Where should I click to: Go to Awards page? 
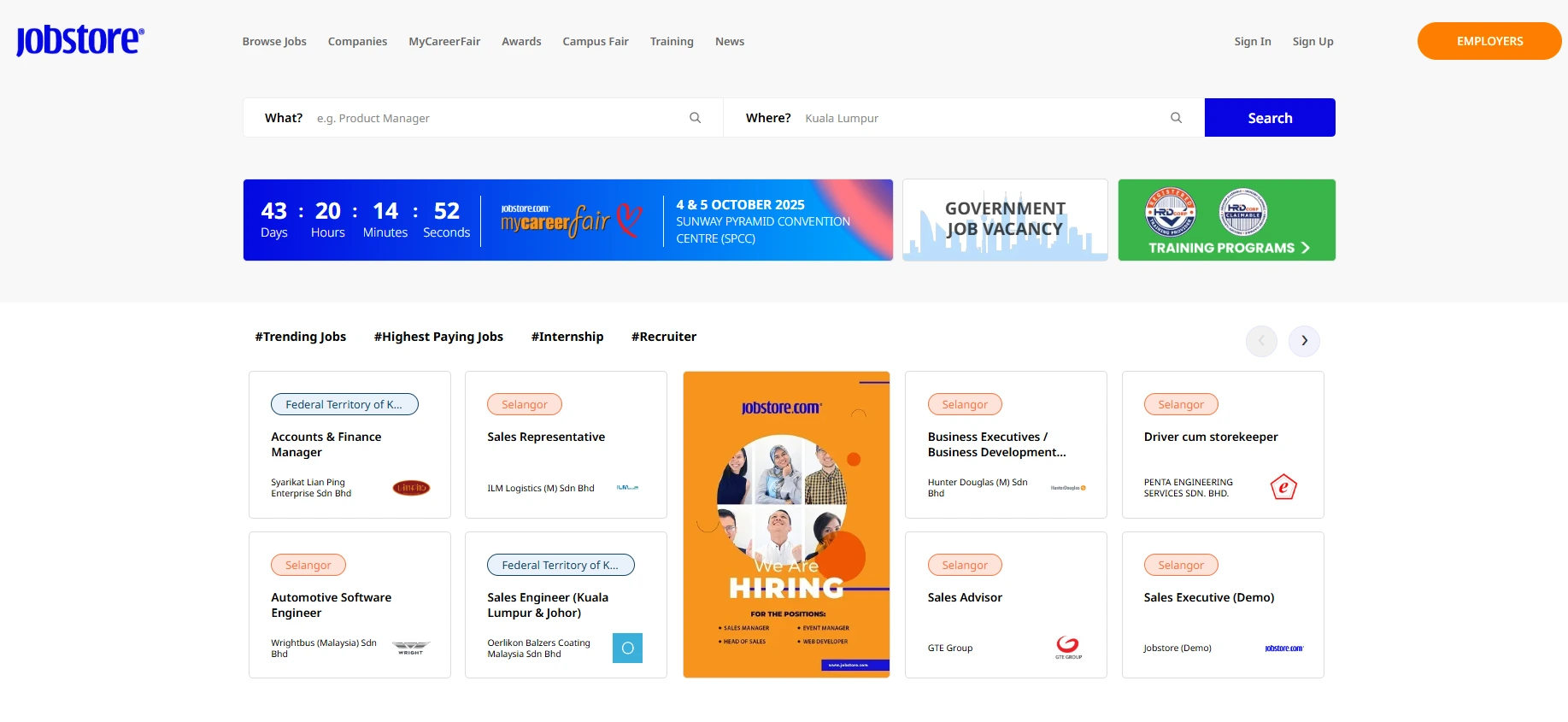(521, 41)
